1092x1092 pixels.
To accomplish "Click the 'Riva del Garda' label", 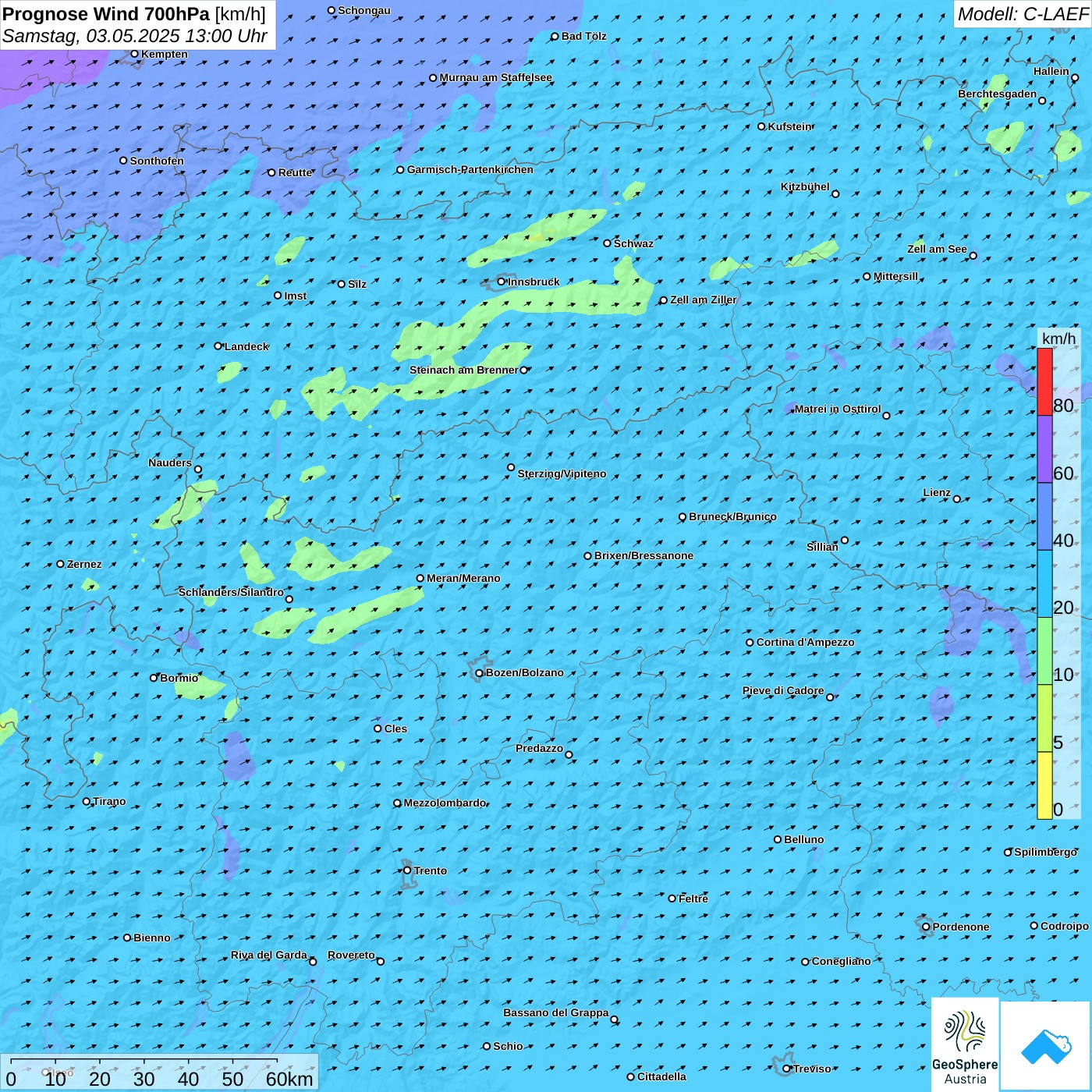I will tap(269, 955).
